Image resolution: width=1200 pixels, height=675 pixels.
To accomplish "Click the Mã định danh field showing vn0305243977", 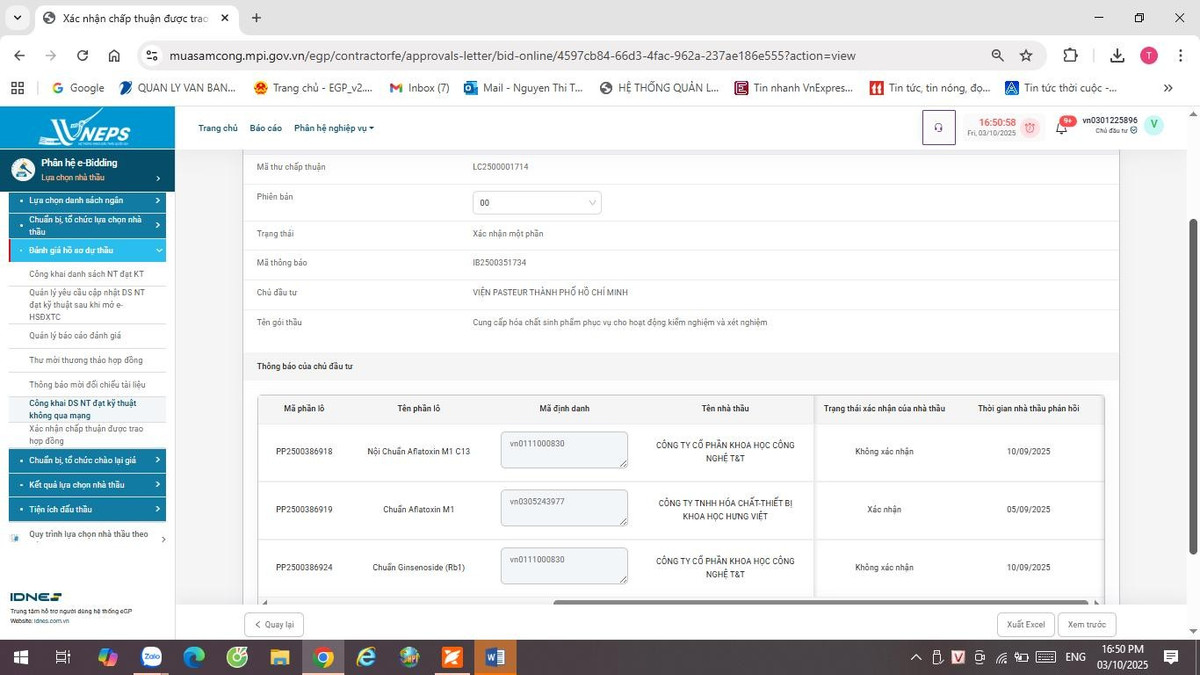I will point(564,508).
